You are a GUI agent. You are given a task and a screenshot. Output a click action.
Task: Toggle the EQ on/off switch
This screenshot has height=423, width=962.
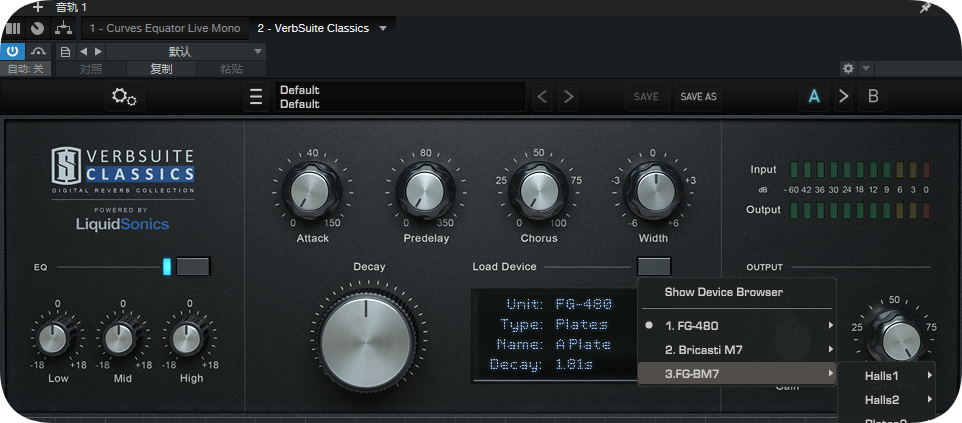tap(193, 266)
